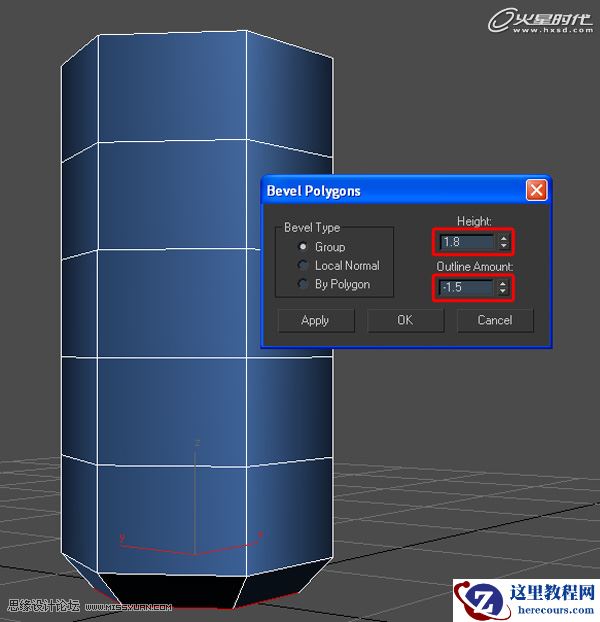Viewport: 600px width, 622px height.
Task: Raise Outline Amount using the up arrow
Action: point(503,284)
